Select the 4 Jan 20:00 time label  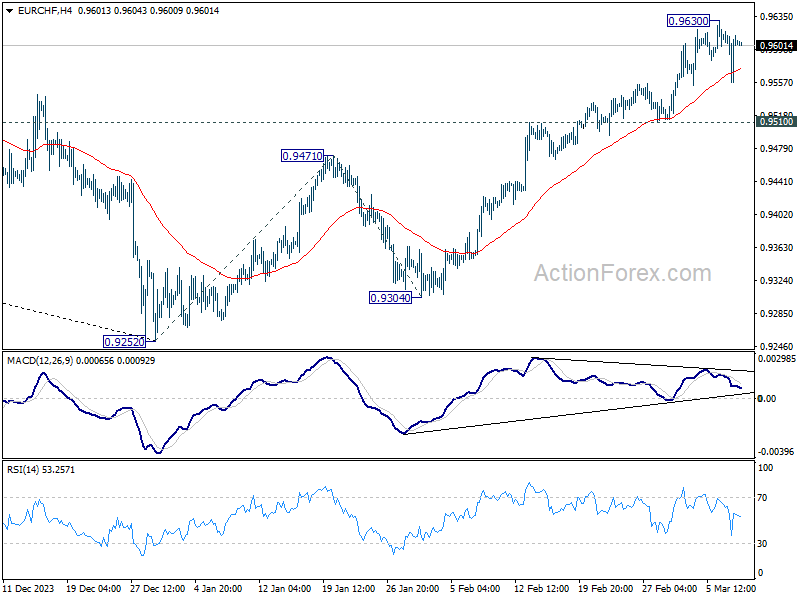[x=218, y=588]
